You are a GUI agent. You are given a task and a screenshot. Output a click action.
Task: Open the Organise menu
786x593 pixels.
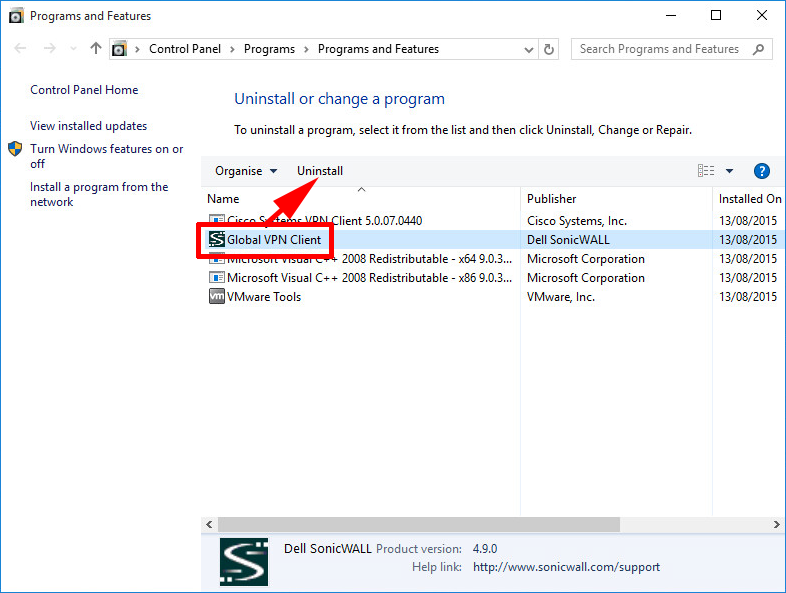click(x=246, y=171)
